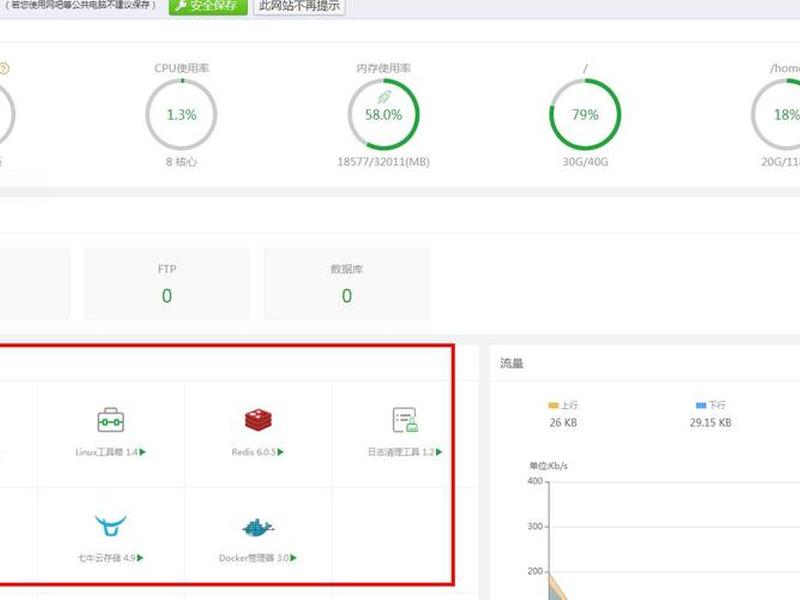Click the 29.15 KB download value
800x600 pixels.
click(710, 423)
